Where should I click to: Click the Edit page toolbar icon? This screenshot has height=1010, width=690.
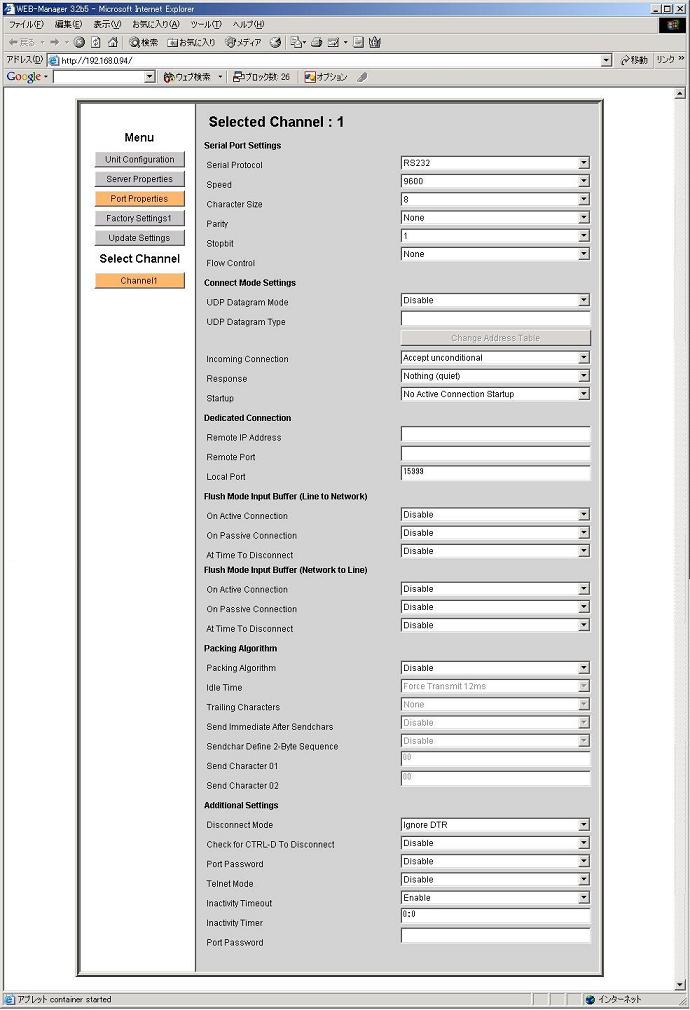click(x=333, y=43)
